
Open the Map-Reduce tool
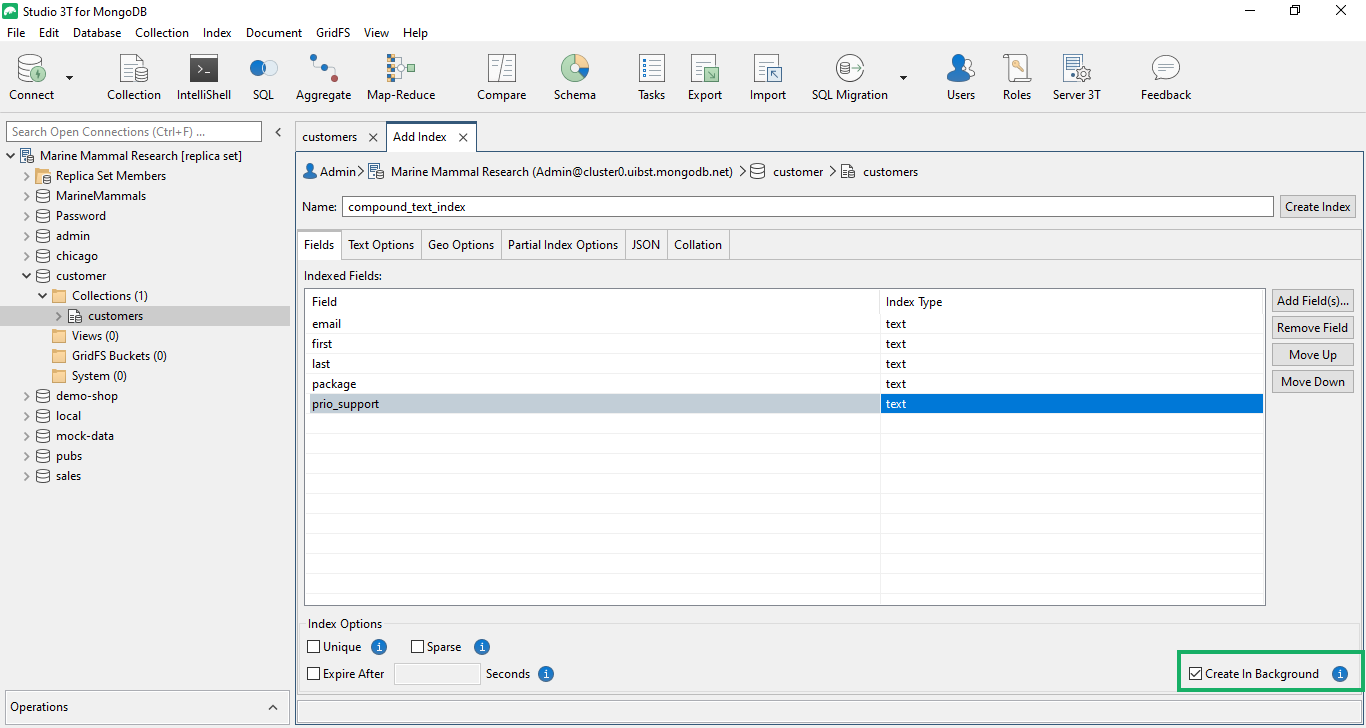[x=399, y=75]
